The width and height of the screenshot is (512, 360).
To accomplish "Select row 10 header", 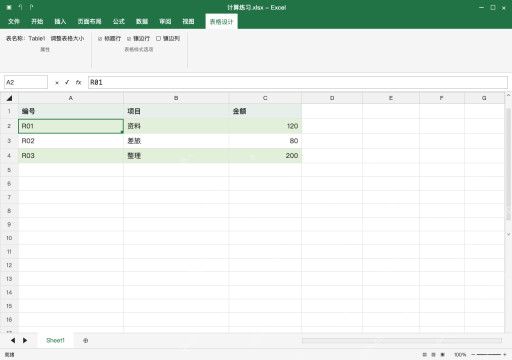I will [x=9, y=238].
